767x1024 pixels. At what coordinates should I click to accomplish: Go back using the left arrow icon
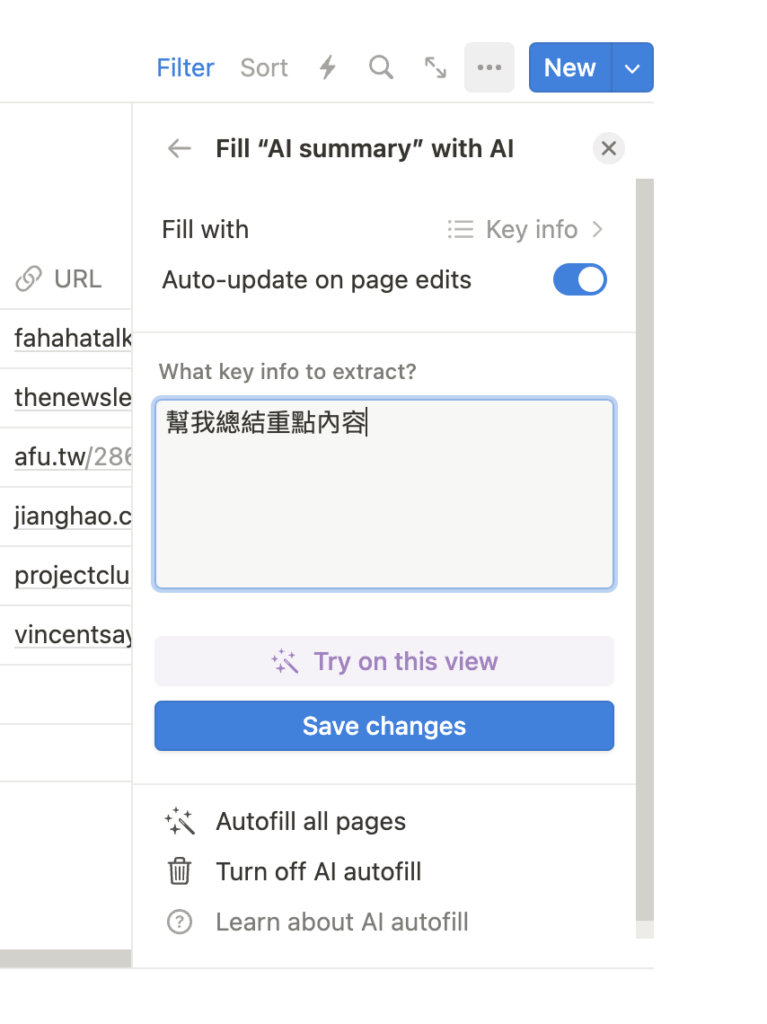[179, 149]
